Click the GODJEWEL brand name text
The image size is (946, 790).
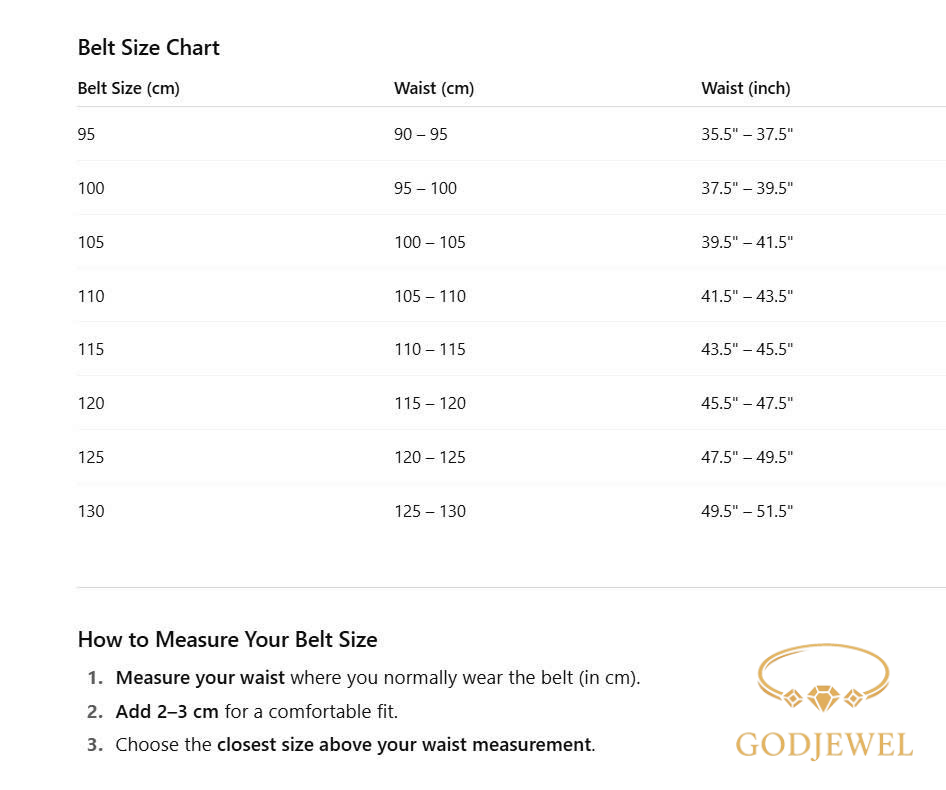(824, 745)
